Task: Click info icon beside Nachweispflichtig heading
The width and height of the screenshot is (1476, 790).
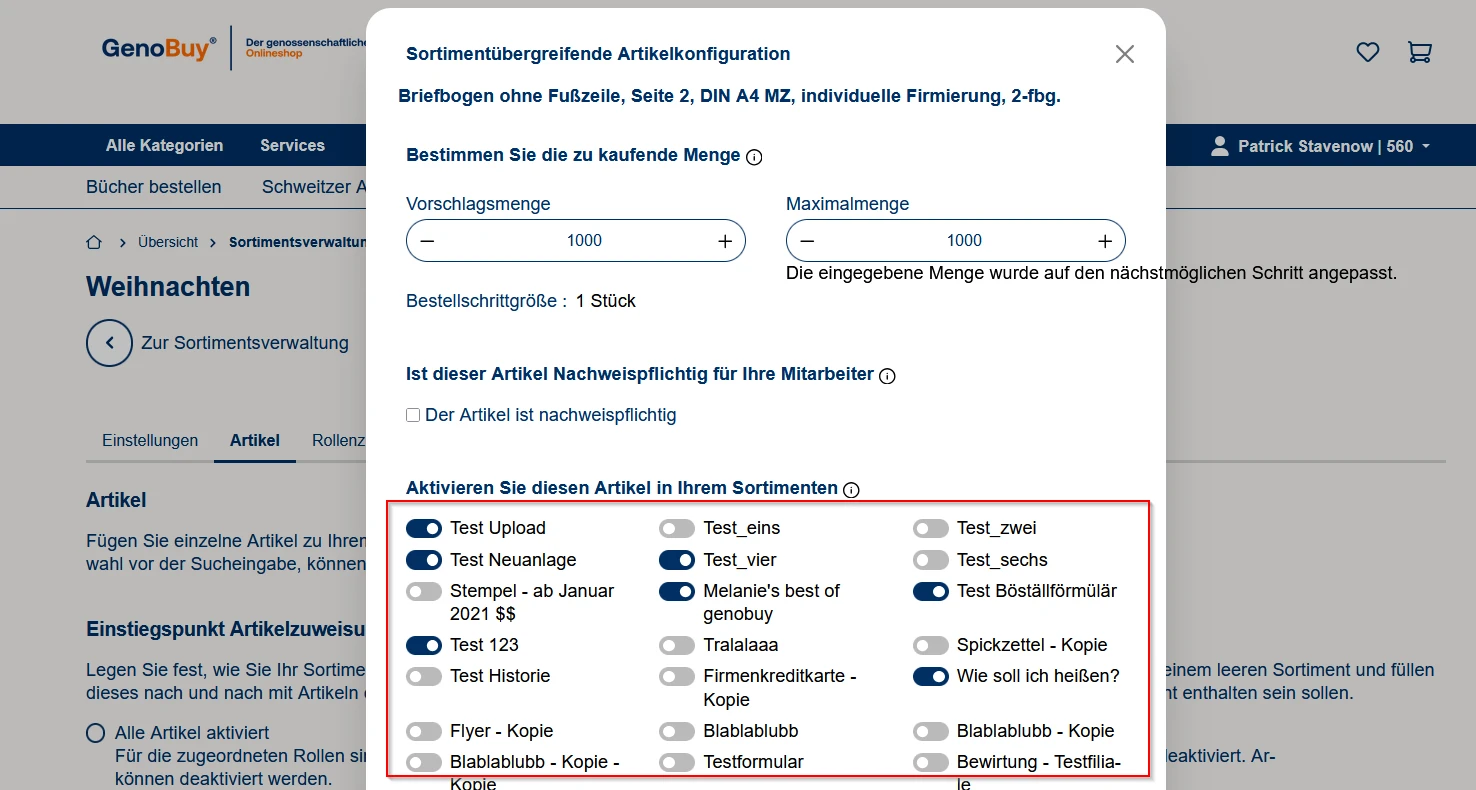Action: coord(887,376)
